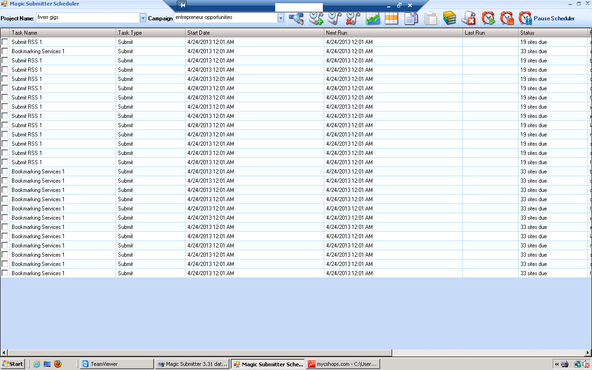Viewport: 592px width, 370px height.
Task: Open the Project Name dropdown arrow
Action: click(143, 18)
